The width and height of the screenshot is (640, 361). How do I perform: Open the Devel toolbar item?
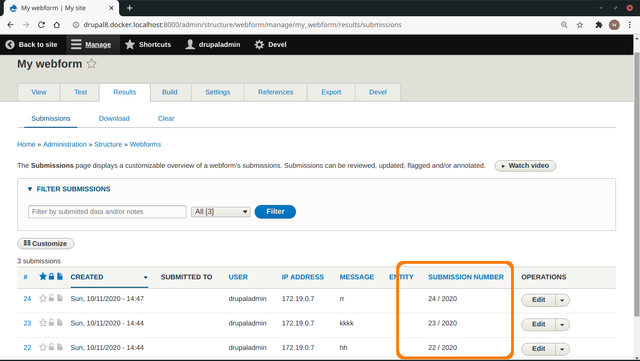pos(270,45)
